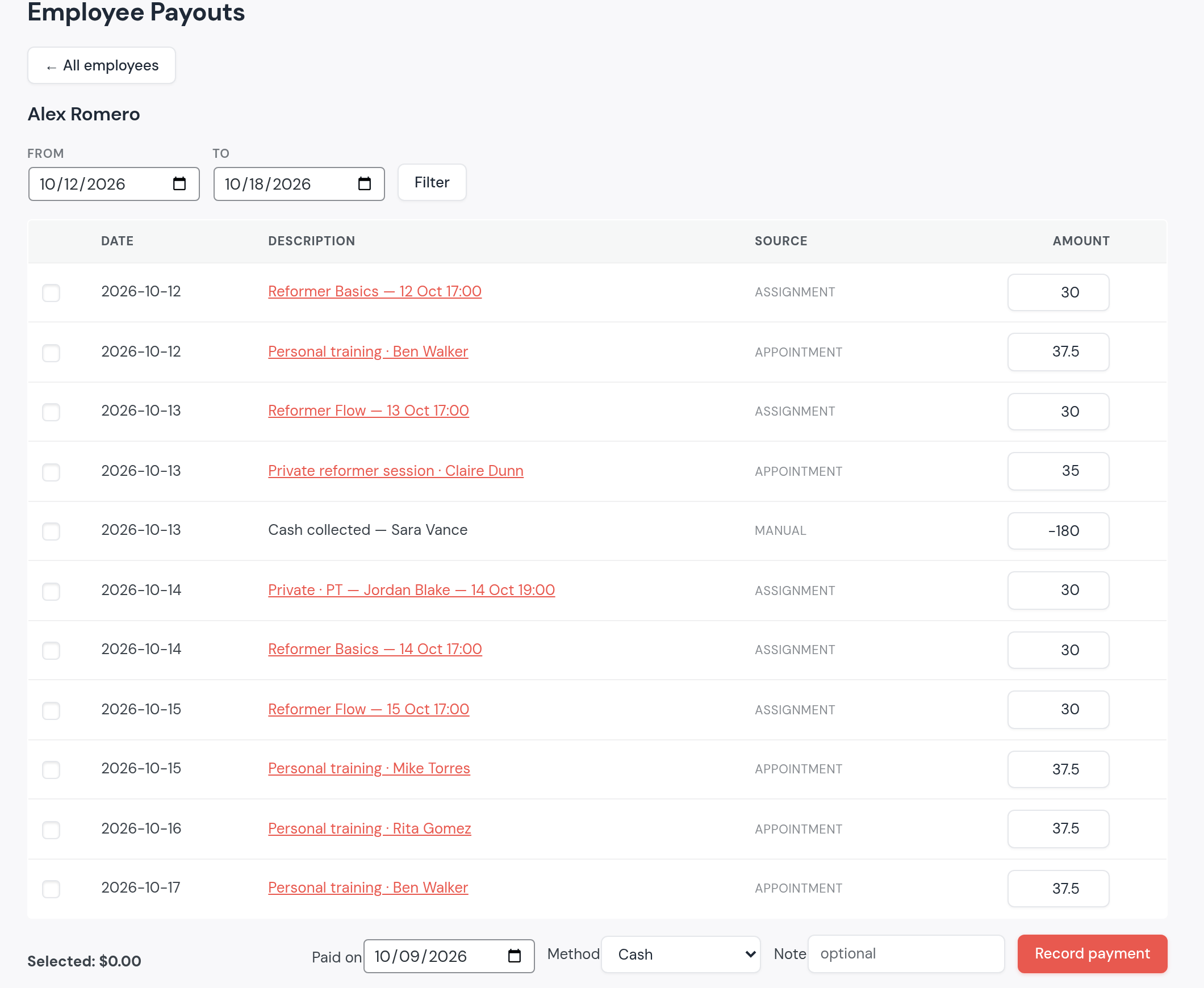This screenshot has height=988, width=1204.
Task: Tick the Personal training Rita Gomez checkbox
Action: coord(51,830)
